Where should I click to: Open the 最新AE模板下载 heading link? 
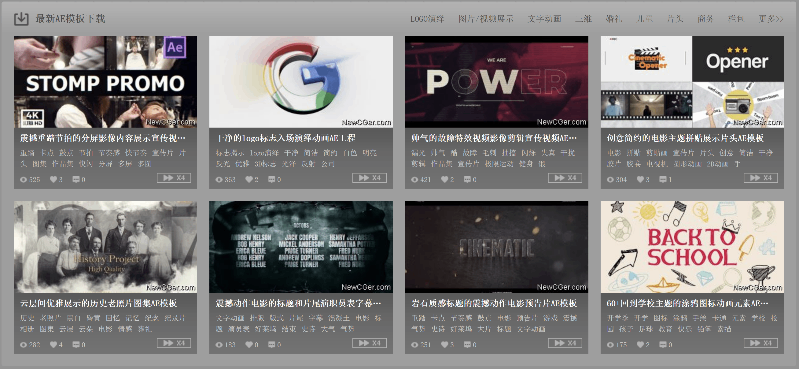click(70, 19)
